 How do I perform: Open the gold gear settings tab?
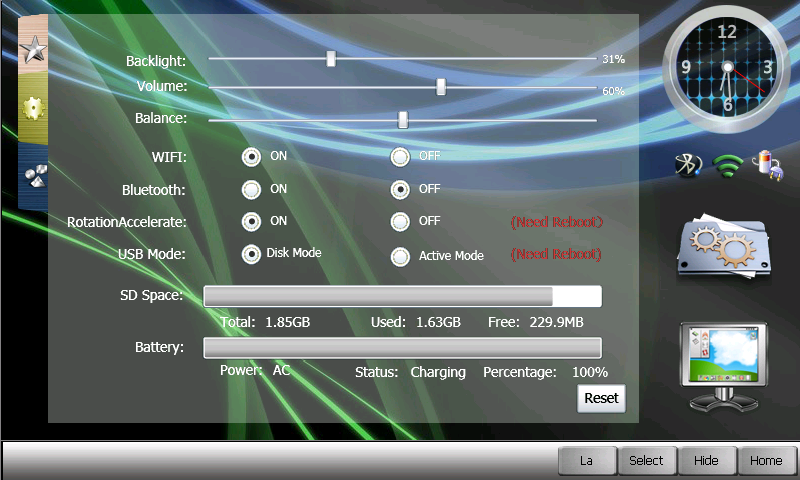tap(33, 110)
